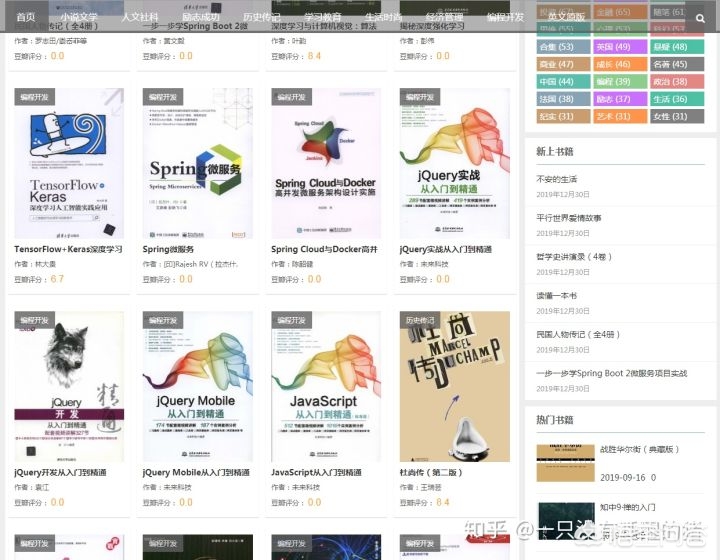Click the title Spring Cloud与Docker高并
720x560 pixels.
pos(324,249)
